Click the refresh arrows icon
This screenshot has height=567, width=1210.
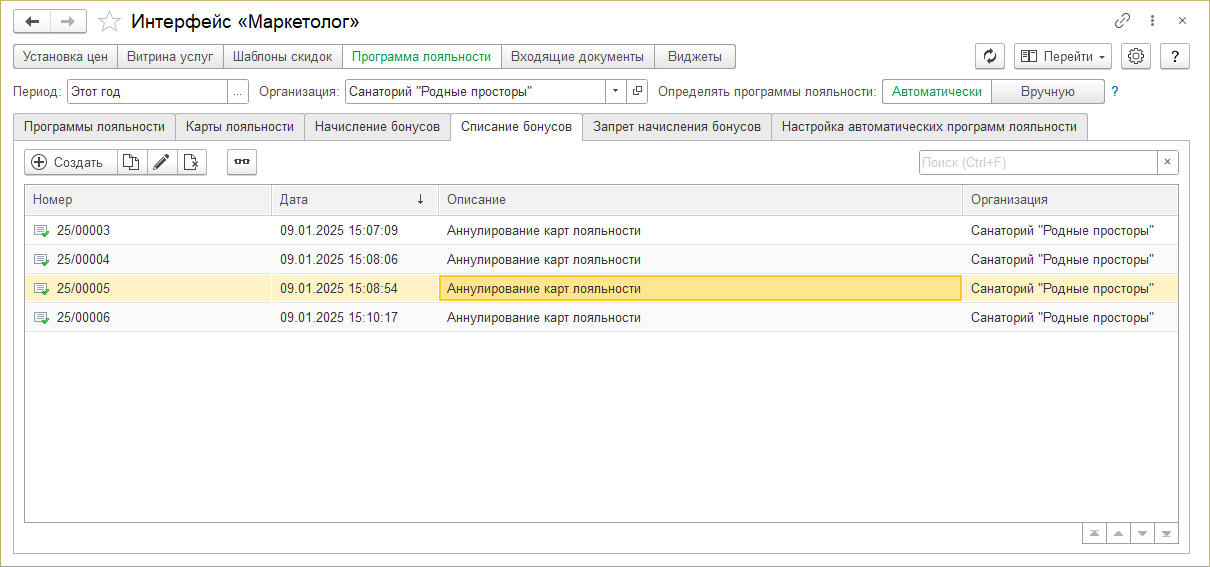click(x=990, y=57)
